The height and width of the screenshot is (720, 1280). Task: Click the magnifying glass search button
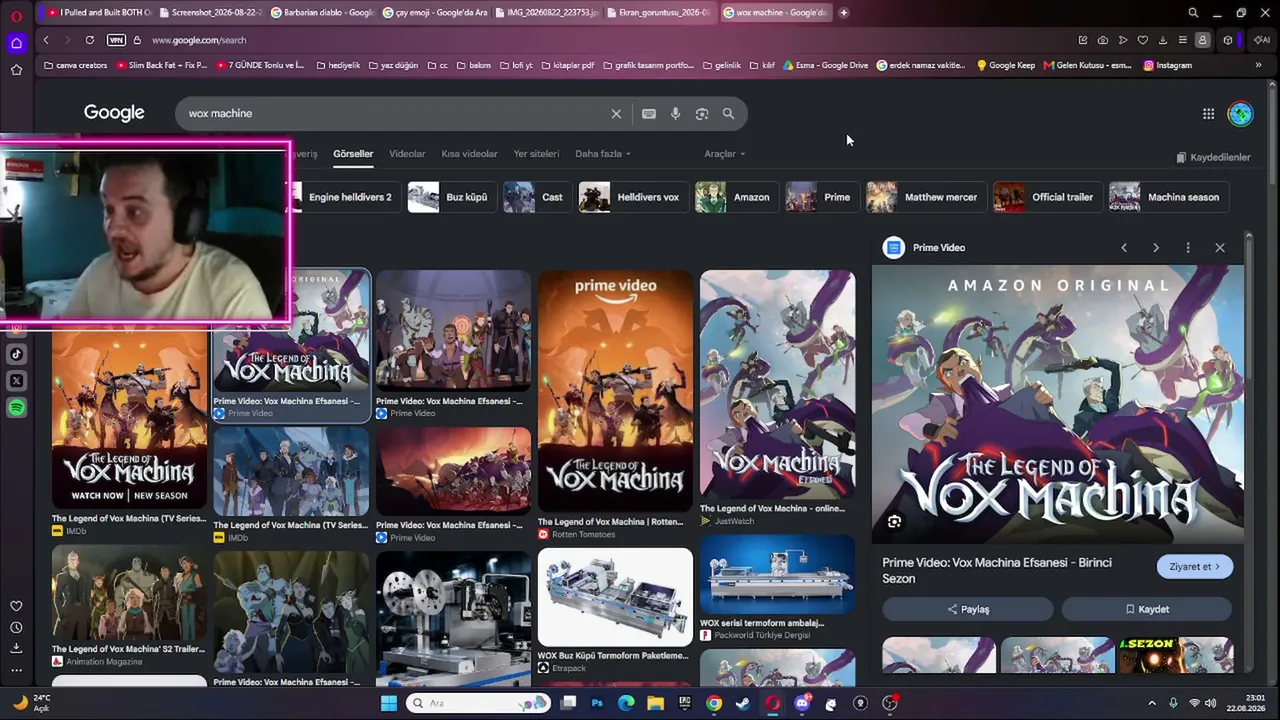pyautogui.click(x=728, y=114)
